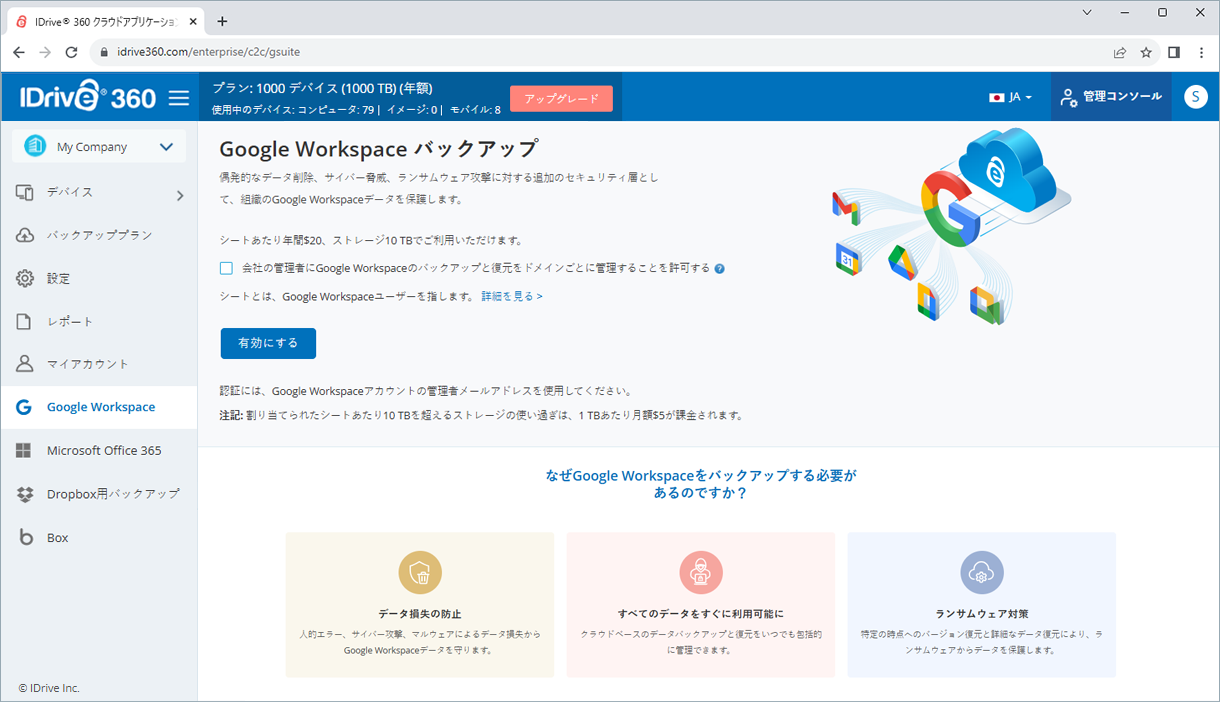The width and height of the screenshot is (1220, 702).
Task: Click the Google Workspace バックアップ heading
Action: 379,149
